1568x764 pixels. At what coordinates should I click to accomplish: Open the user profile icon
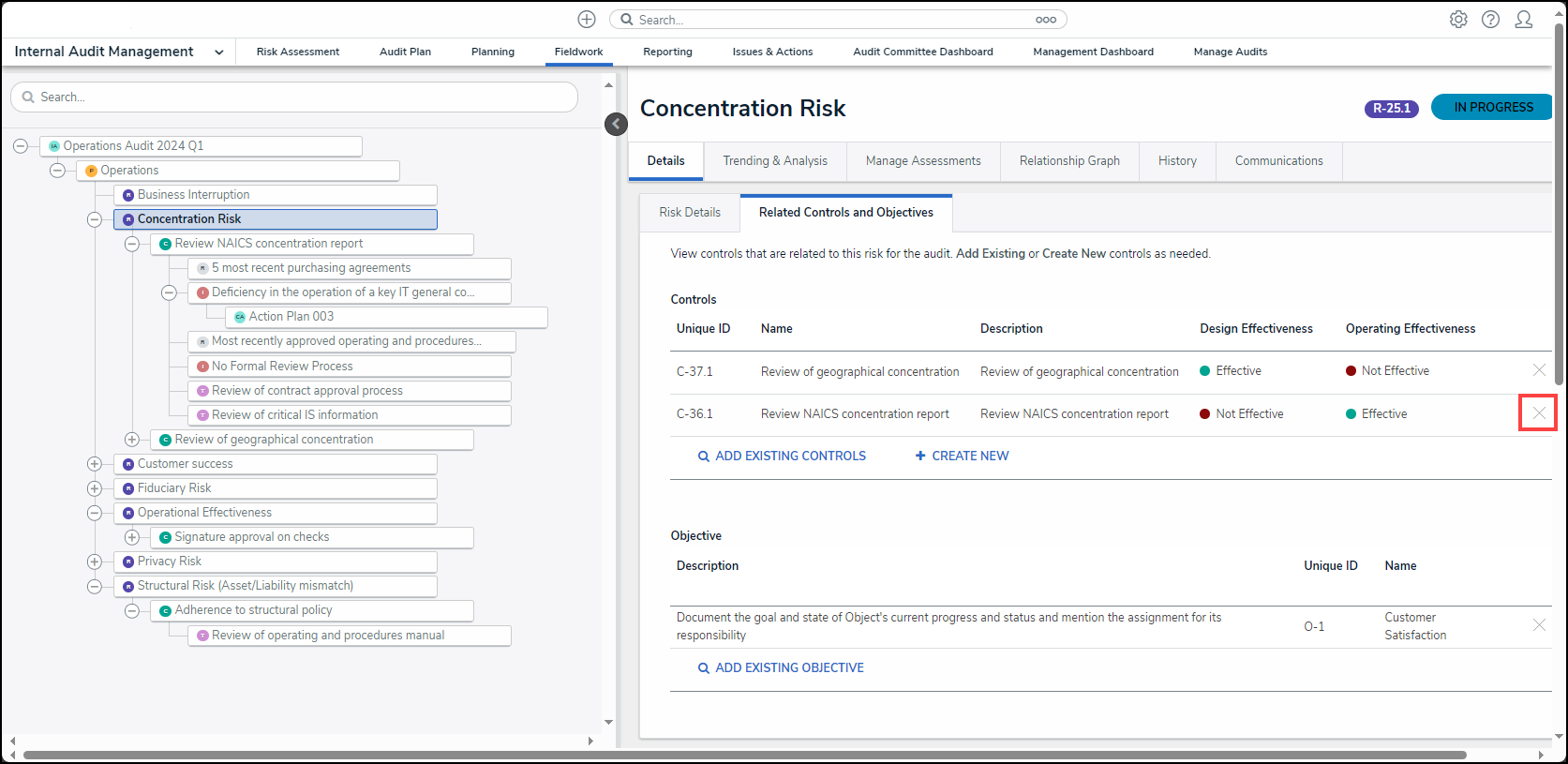point(1524,20)
